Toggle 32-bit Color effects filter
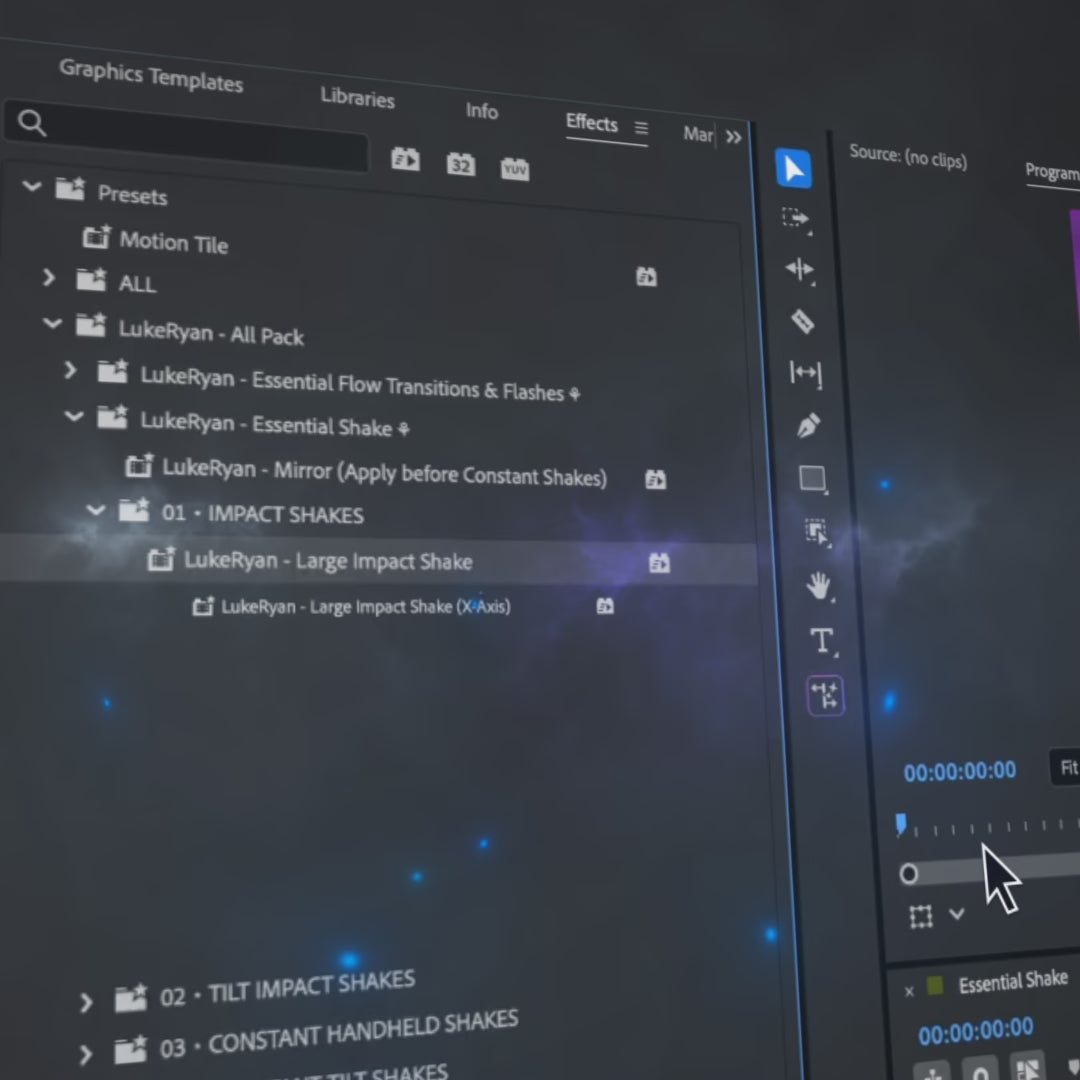 point(460,164)
